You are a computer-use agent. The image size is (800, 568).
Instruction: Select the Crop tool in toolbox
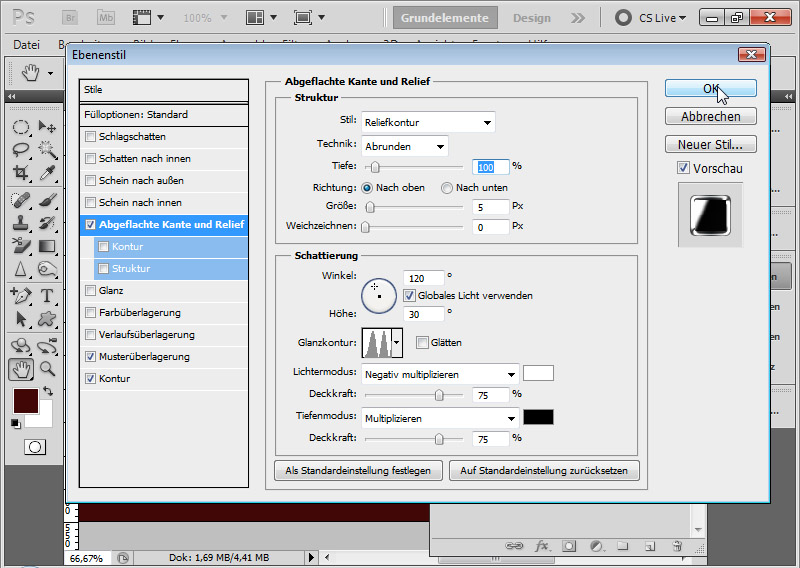(x=21, y=173)
